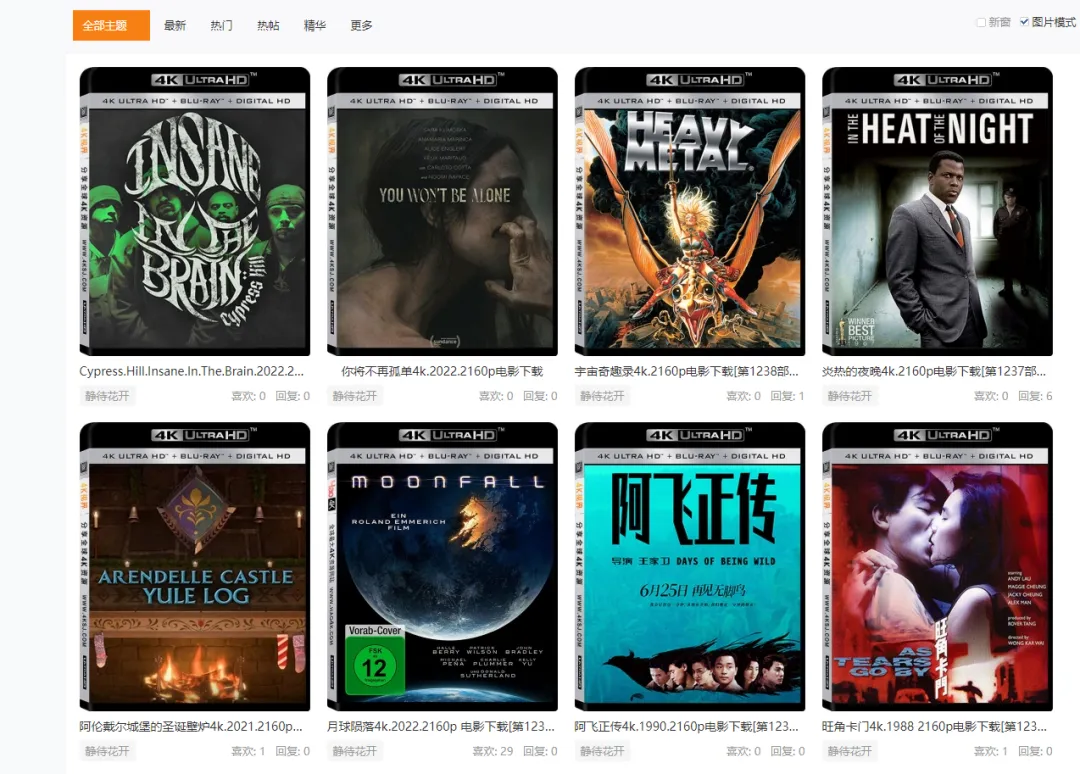
Task: Open In the Heat of the Night cover
Action: (x=937, y=211)
